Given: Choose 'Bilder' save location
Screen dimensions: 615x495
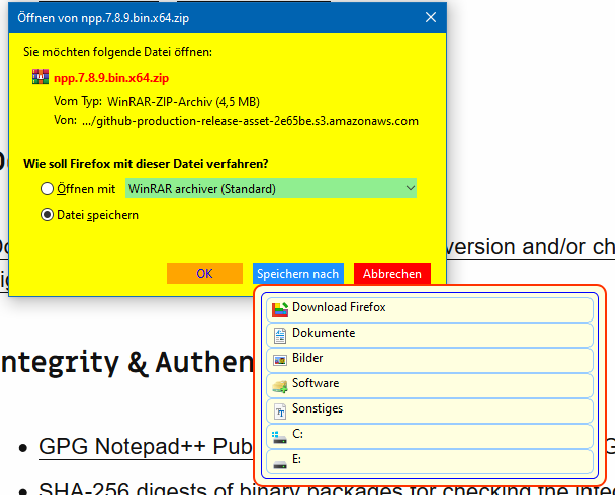Looking at the screenshot, I should [x=430, y=360].
